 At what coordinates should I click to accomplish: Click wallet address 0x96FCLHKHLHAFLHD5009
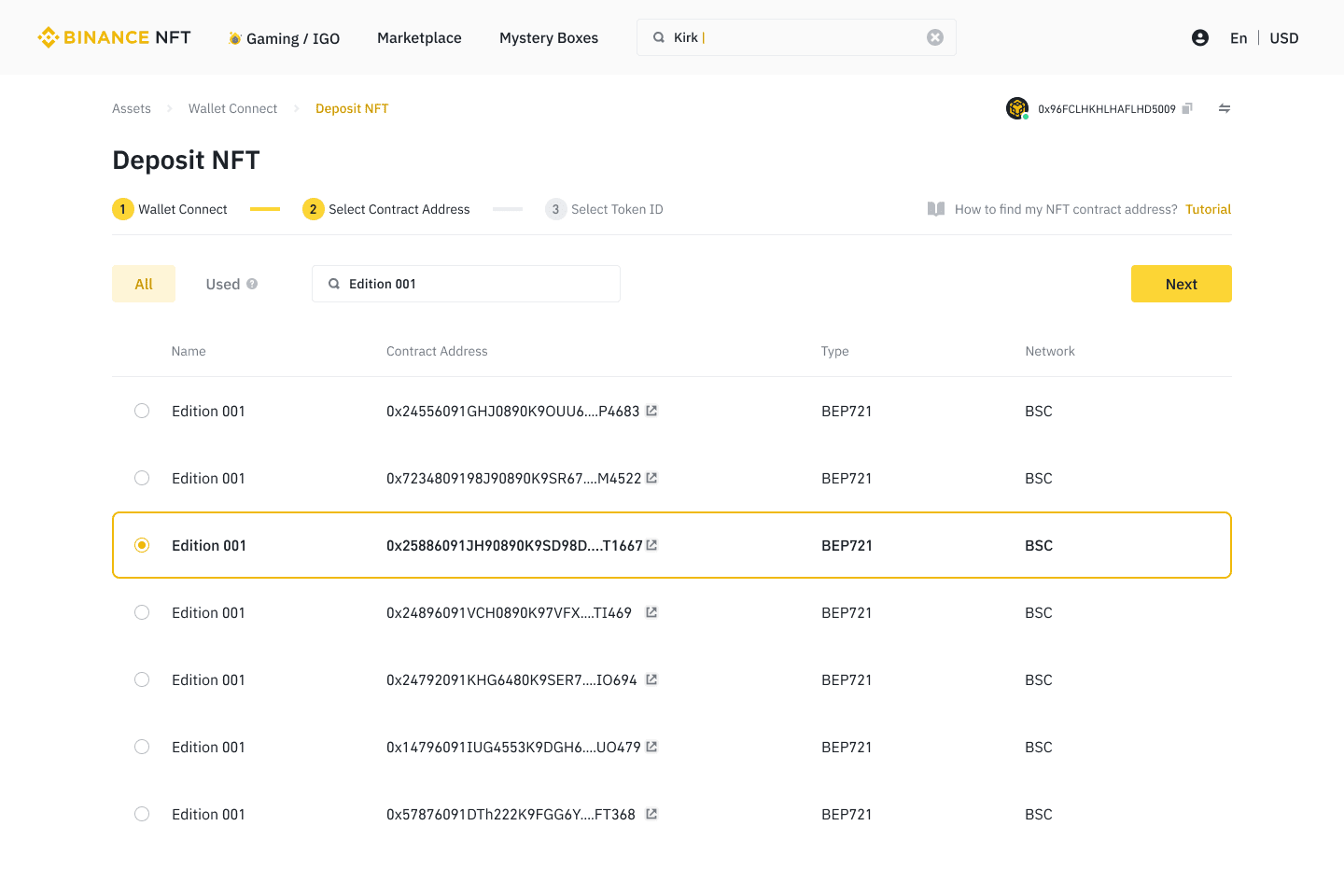click(1107, 109)
